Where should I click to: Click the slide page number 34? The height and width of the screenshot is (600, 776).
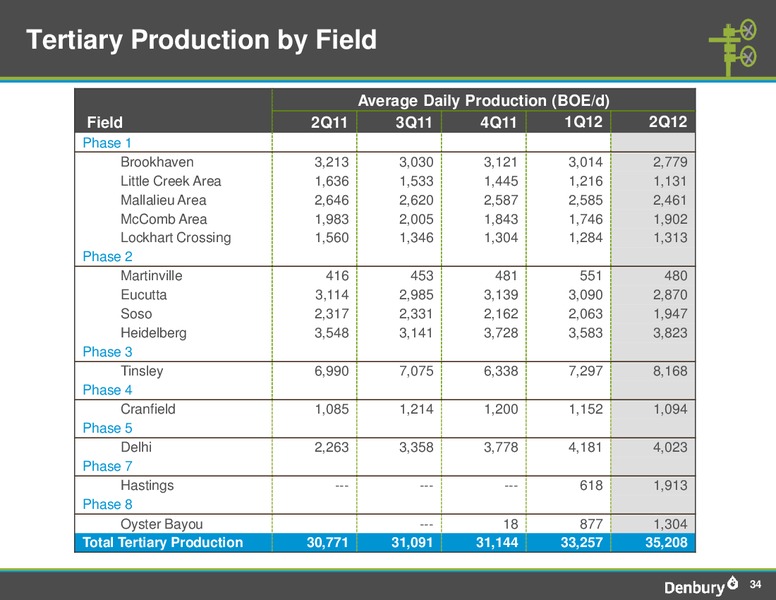[x=755, y=585]
